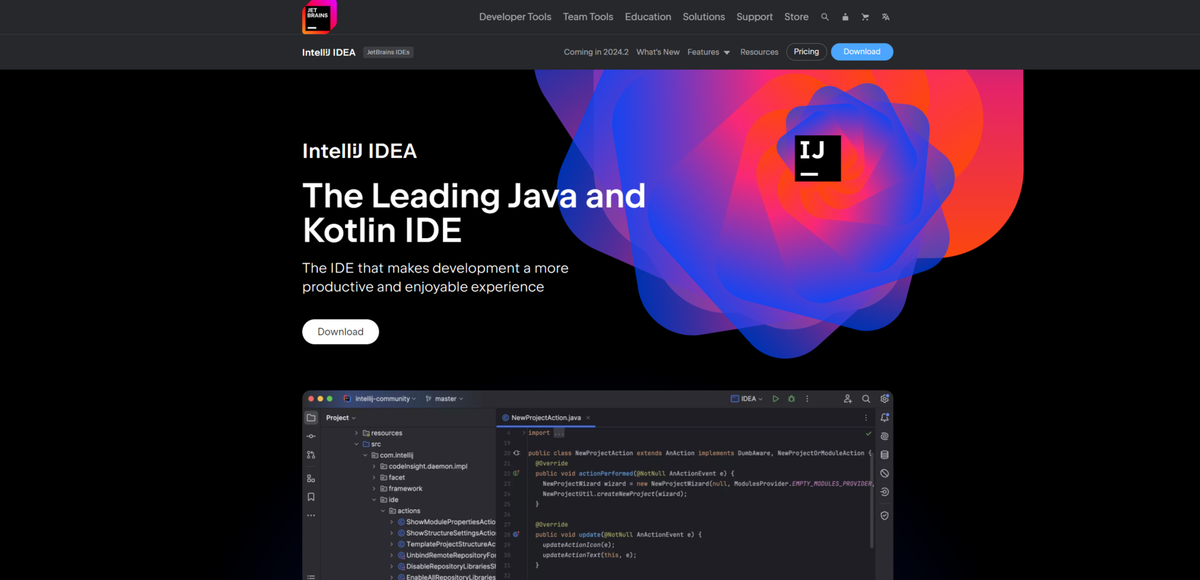Expand the resources folder

[x=356, y=433]
